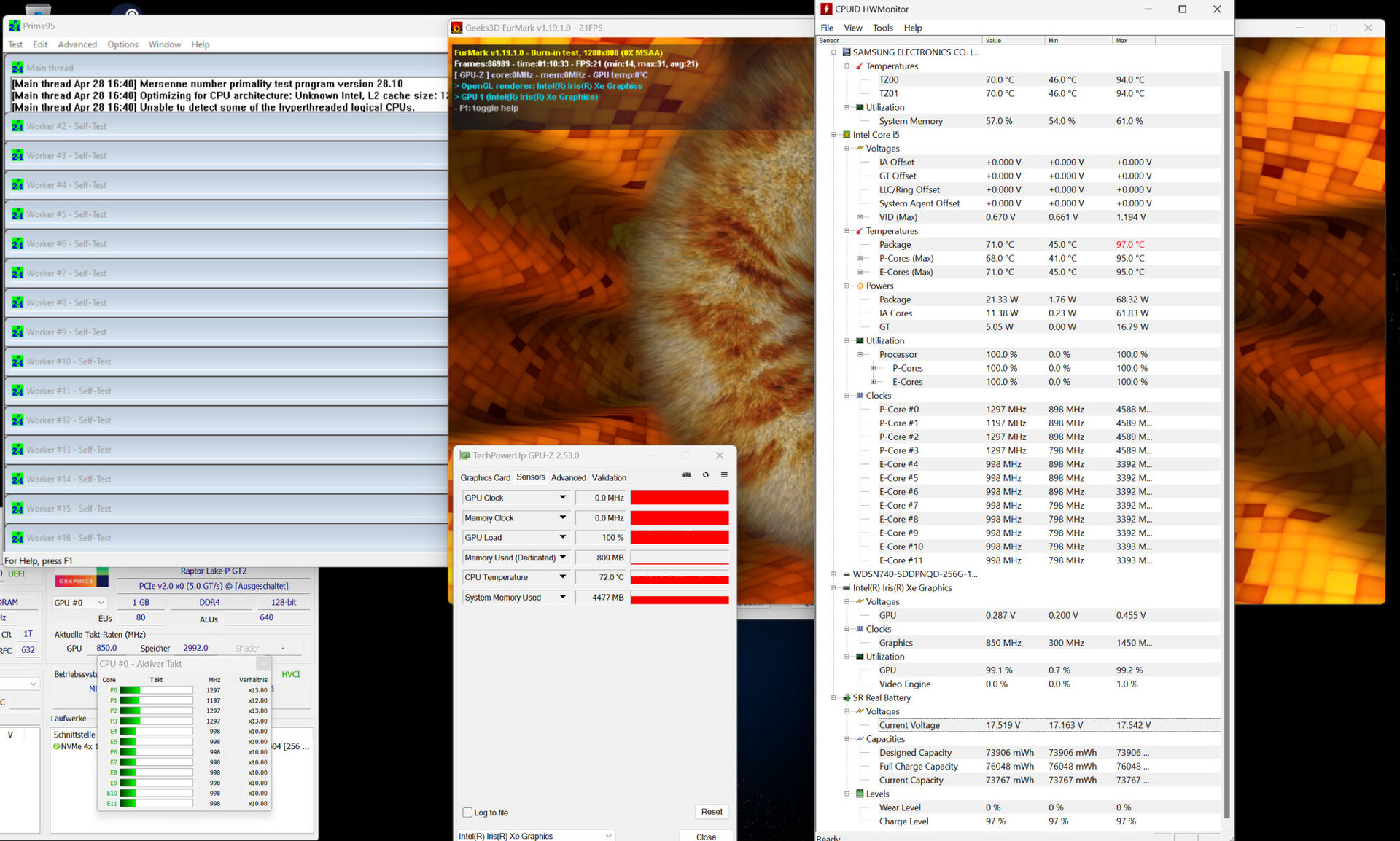The image size is (1400, 841).
Task: Click the Intel Core i5 processor icon
Action: (847, 135)
